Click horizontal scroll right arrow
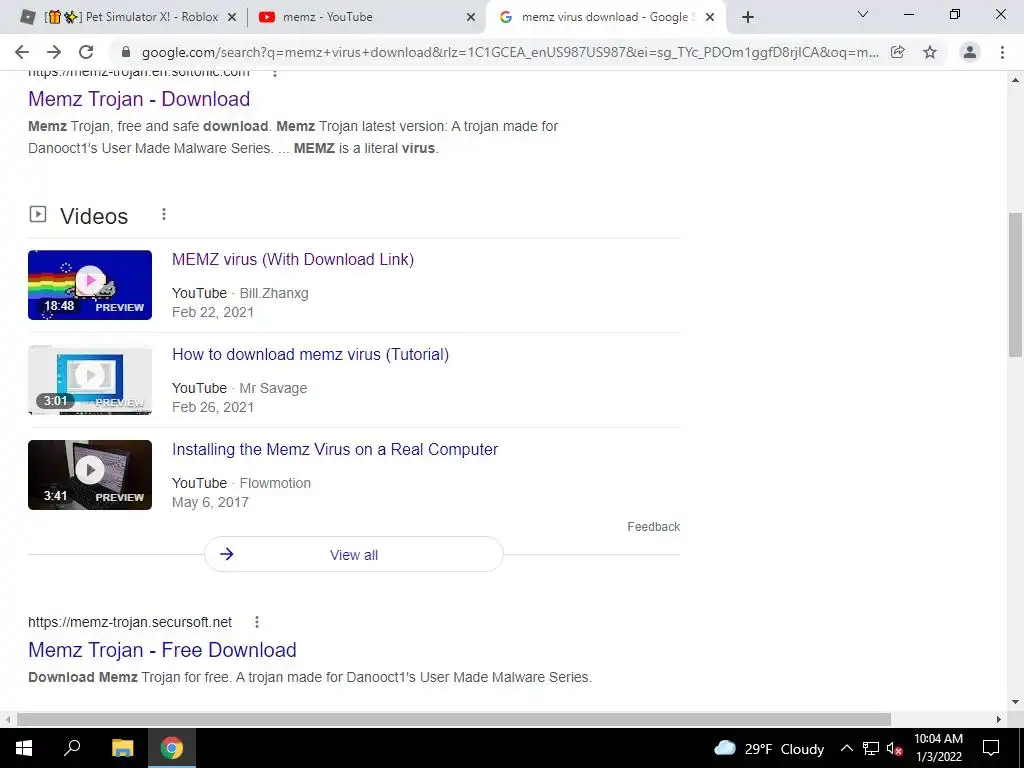 pyautogui.click(x=999, y=719)
